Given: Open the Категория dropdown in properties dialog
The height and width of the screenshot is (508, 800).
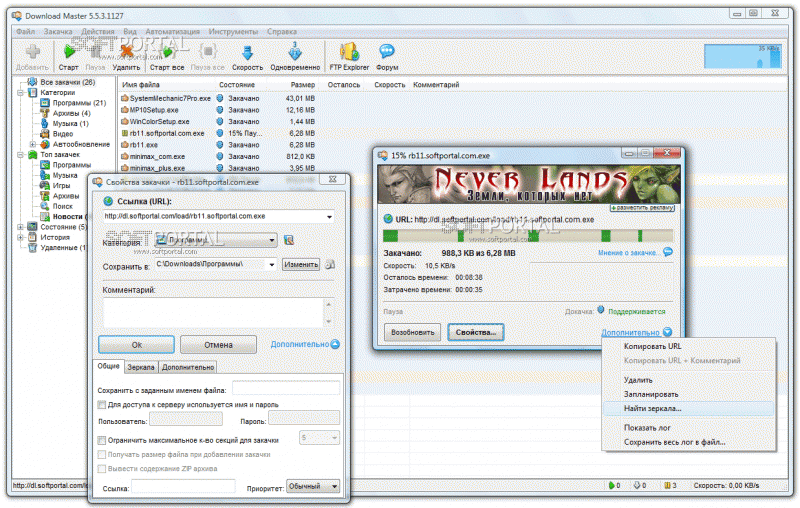Looking at the screenshot, I should coord(272,240).
